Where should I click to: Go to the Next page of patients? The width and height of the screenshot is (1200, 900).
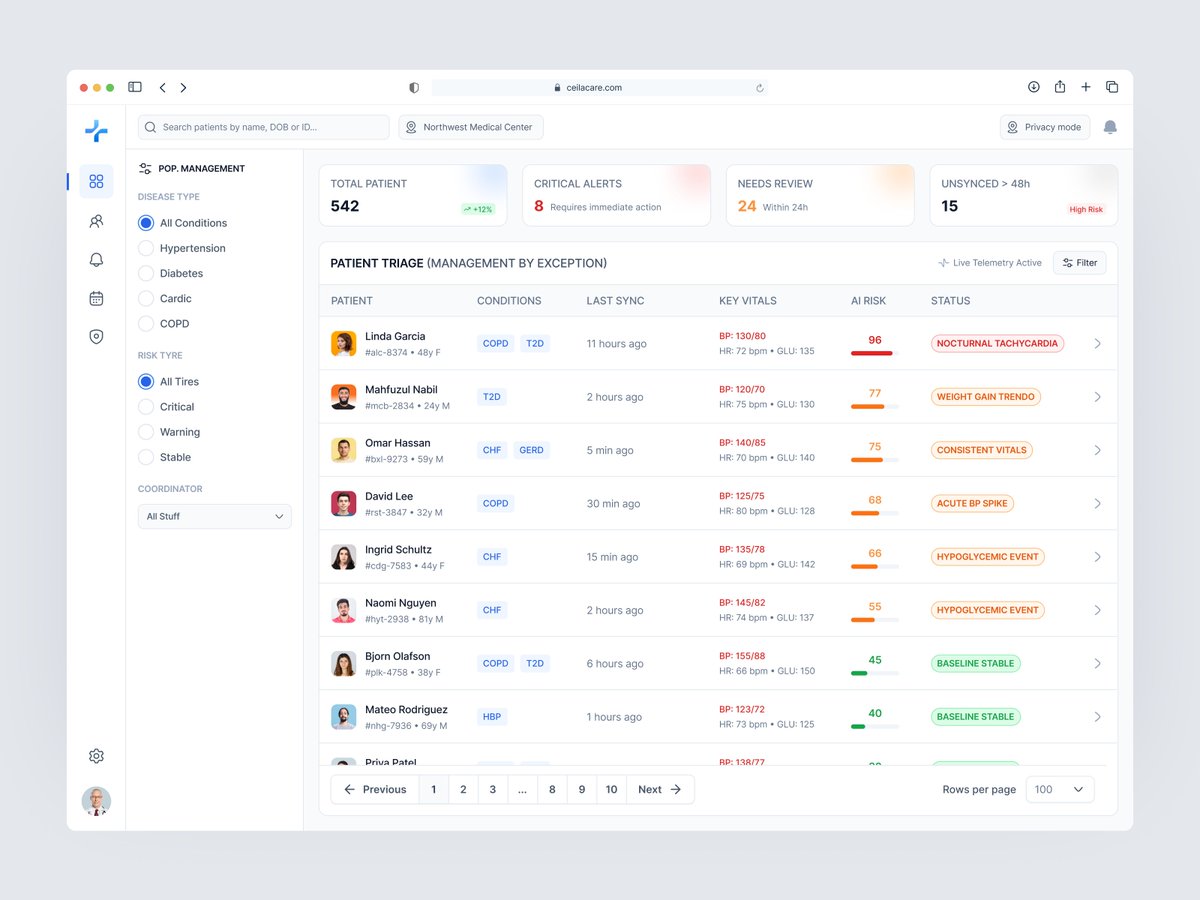[659, 789]
